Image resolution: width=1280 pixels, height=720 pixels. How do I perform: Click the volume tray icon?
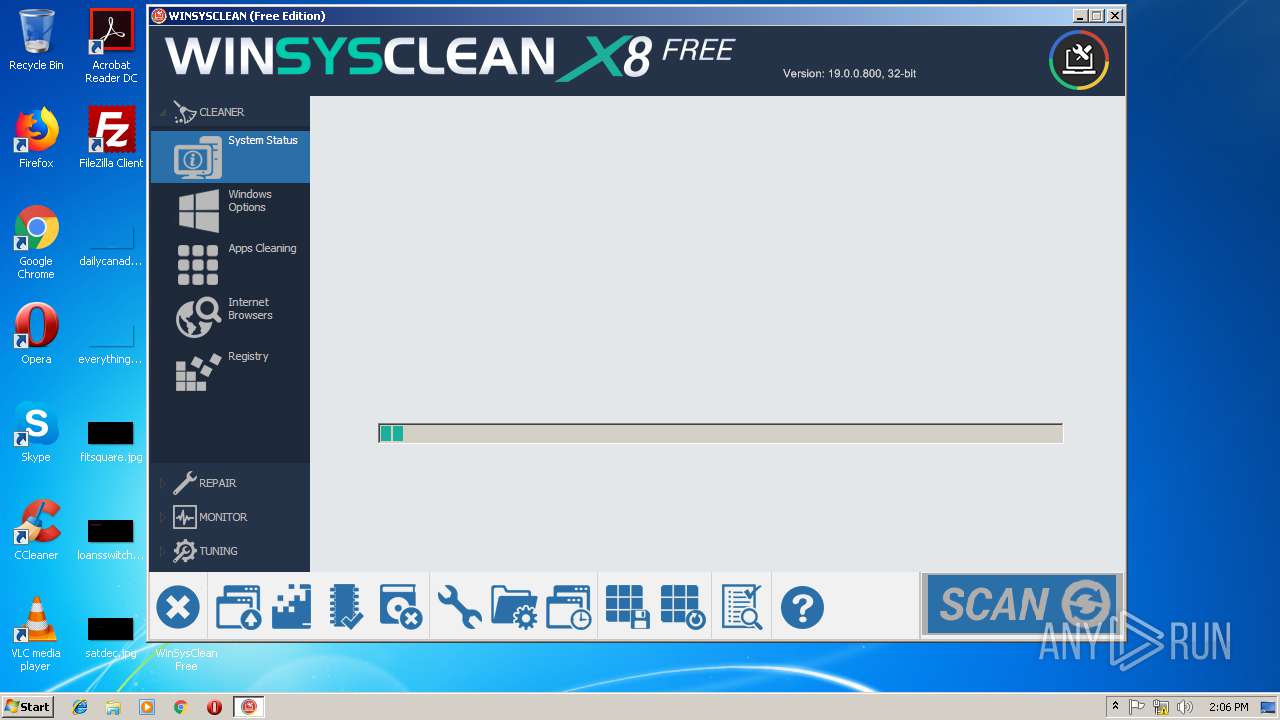click(x=1185, y=707)
